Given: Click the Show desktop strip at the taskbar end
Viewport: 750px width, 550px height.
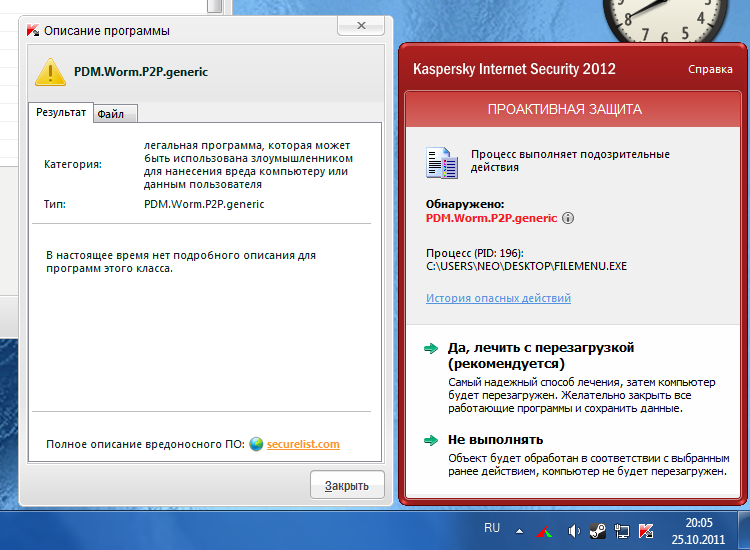Looking at the screenshot, I should 744,530.
